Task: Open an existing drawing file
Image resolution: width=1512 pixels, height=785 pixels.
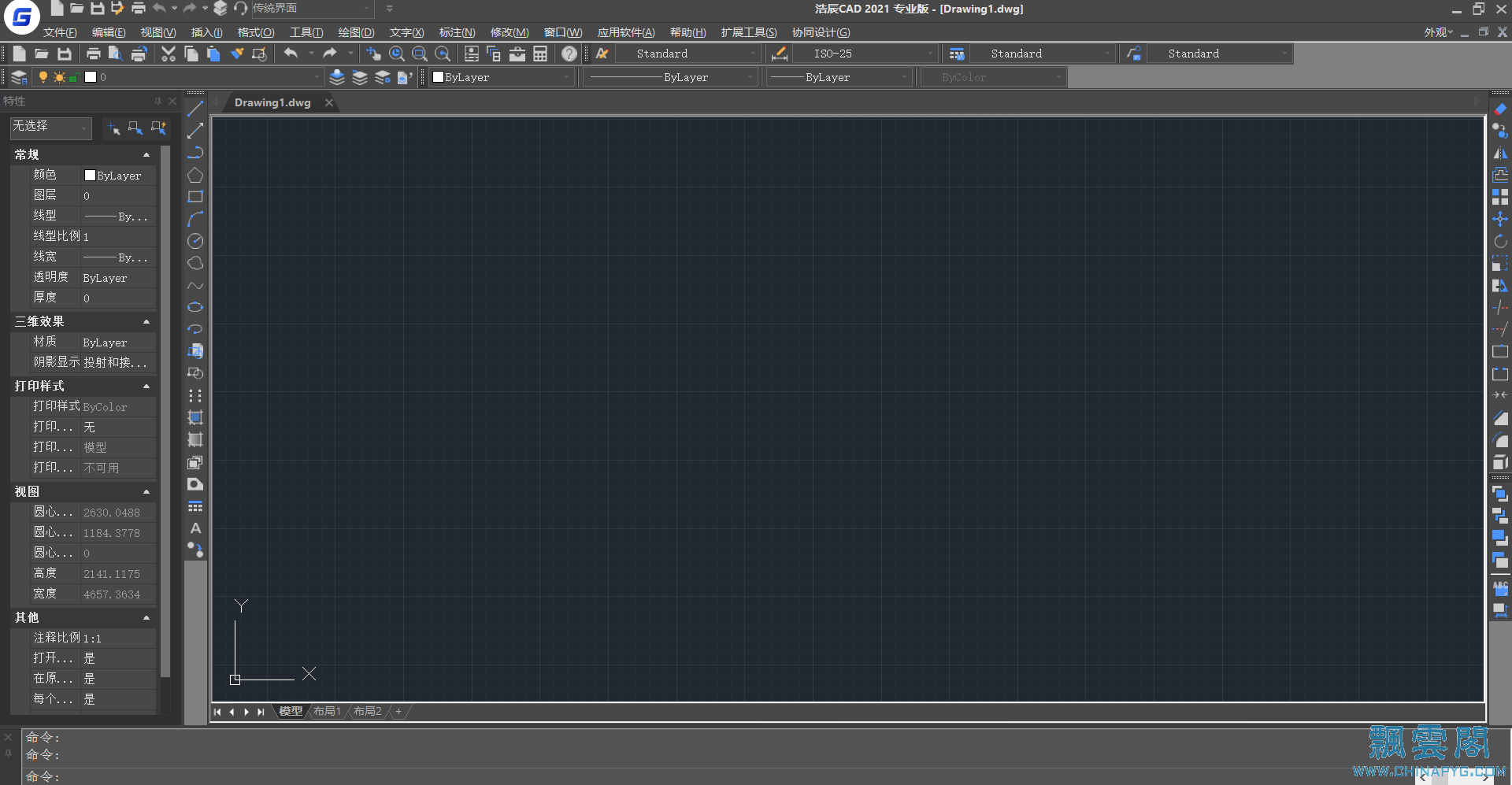Action: (42, 54)
